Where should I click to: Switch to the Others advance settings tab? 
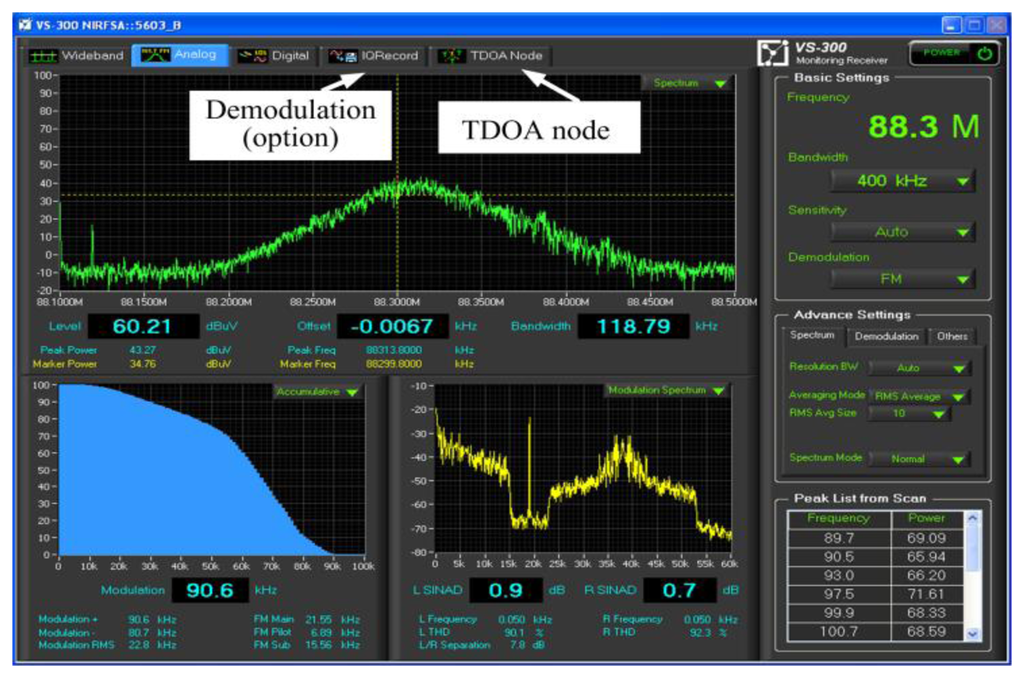(x=951, y=337)
